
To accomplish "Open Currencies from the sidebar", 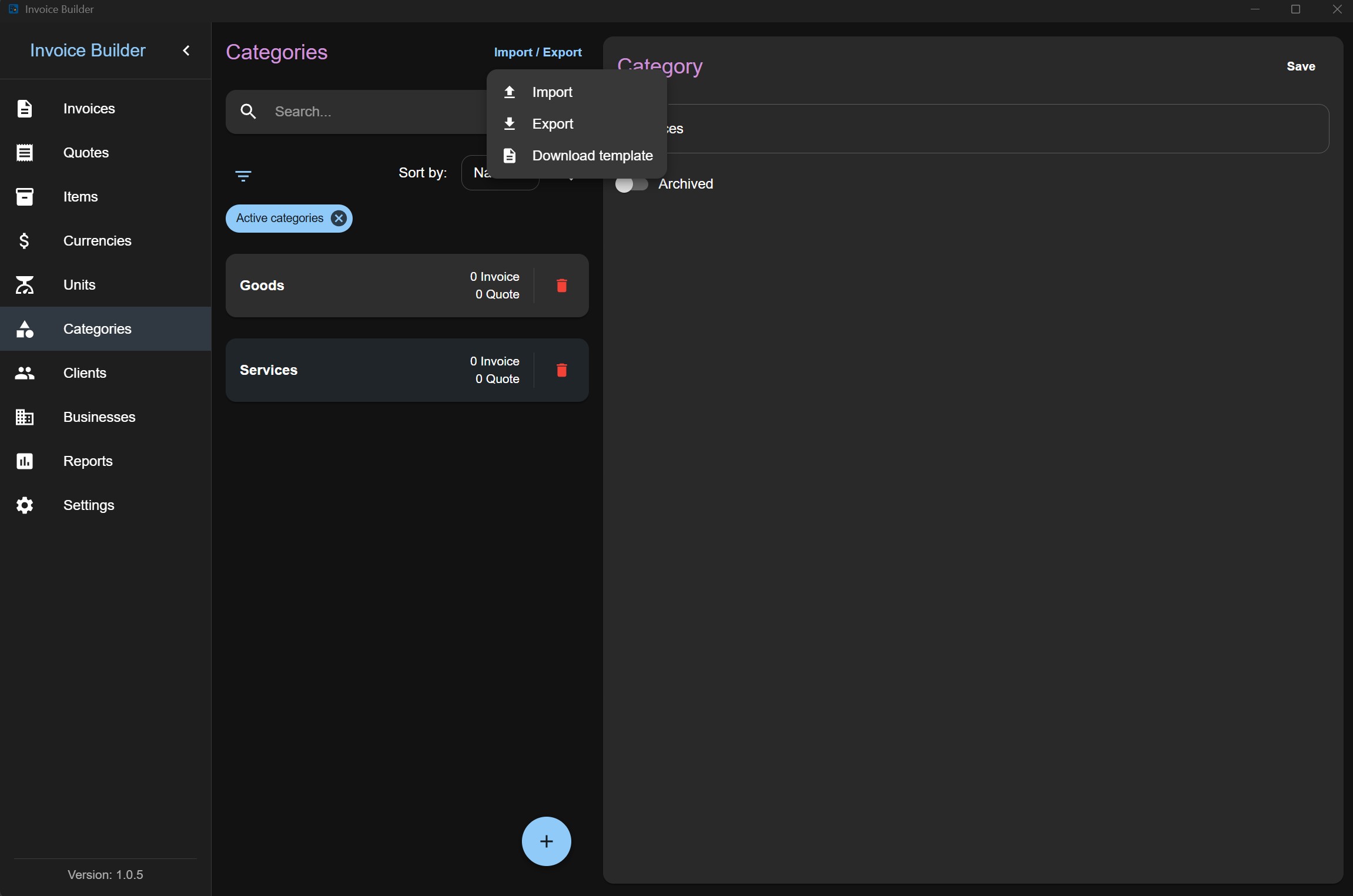I will (x=105, y=241).
